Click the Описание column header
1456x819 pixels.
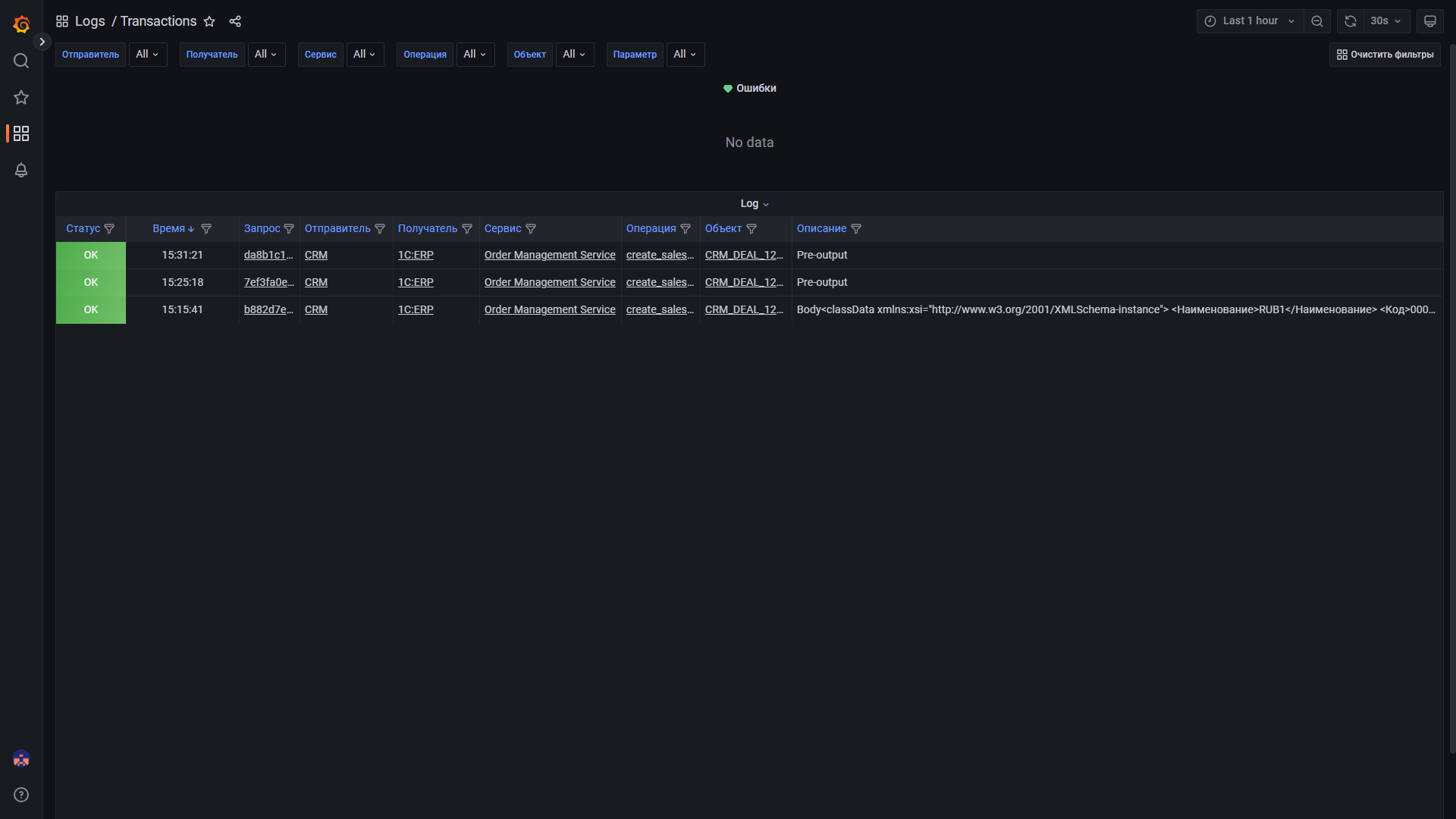tap(821, 228)
